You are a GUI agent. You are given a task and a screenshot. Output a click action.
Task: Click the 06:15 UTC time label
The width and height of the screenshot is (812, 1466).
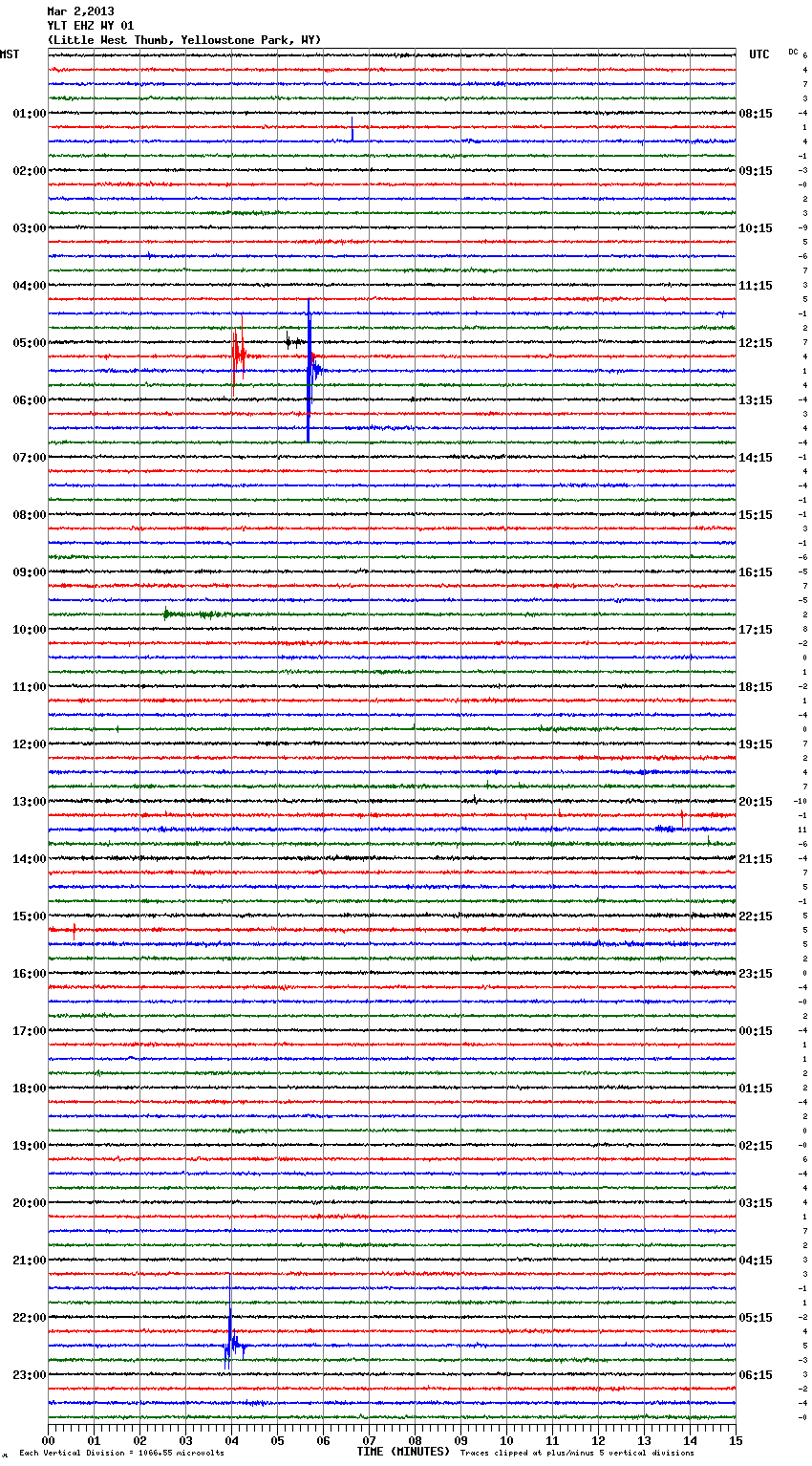point(756,1375)
